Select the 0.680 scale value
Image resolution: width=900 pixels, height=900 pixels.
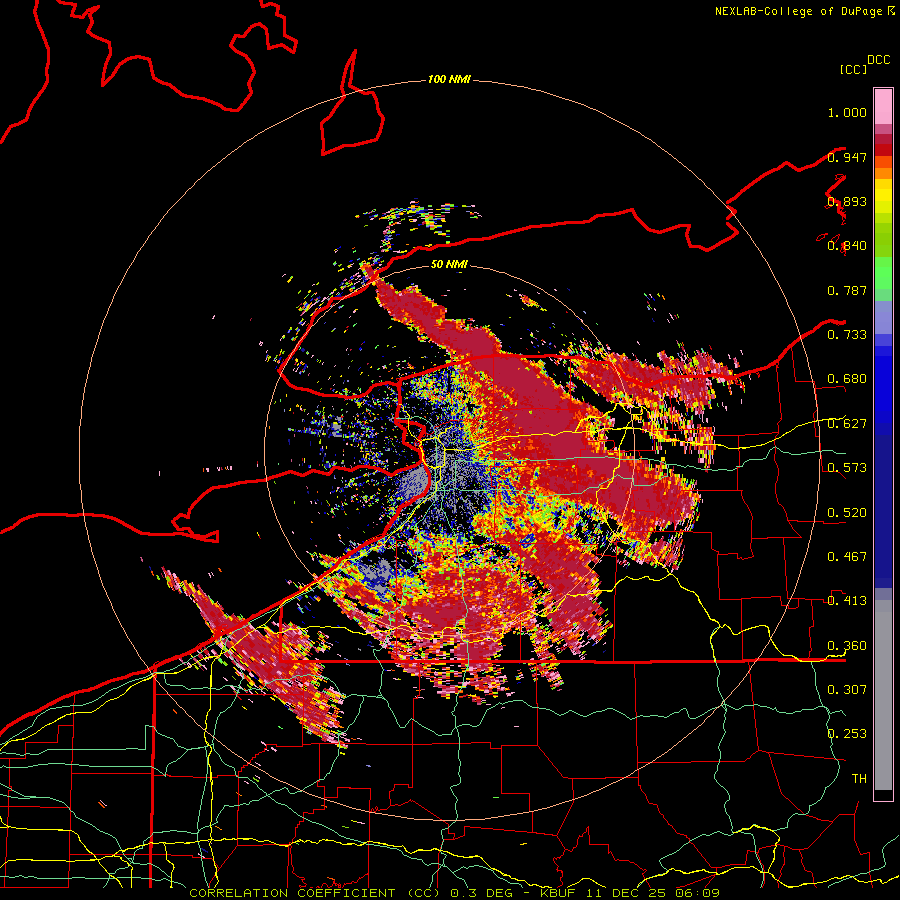tap(847, 379)
